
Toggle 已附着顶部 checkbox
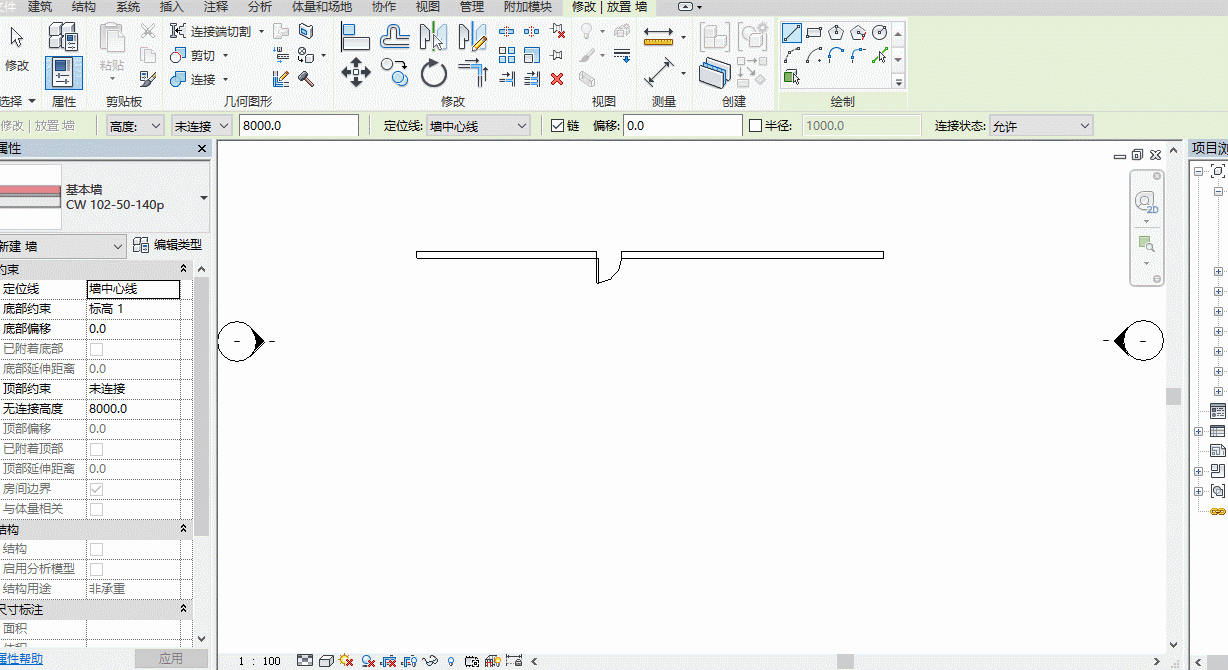(97, 449)
